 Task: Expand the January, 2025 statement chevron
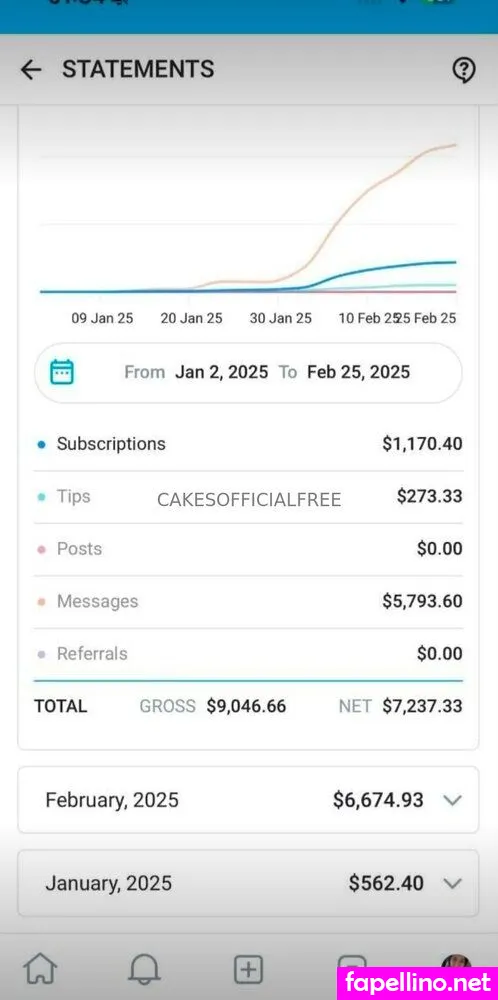(x=452, y=883)
